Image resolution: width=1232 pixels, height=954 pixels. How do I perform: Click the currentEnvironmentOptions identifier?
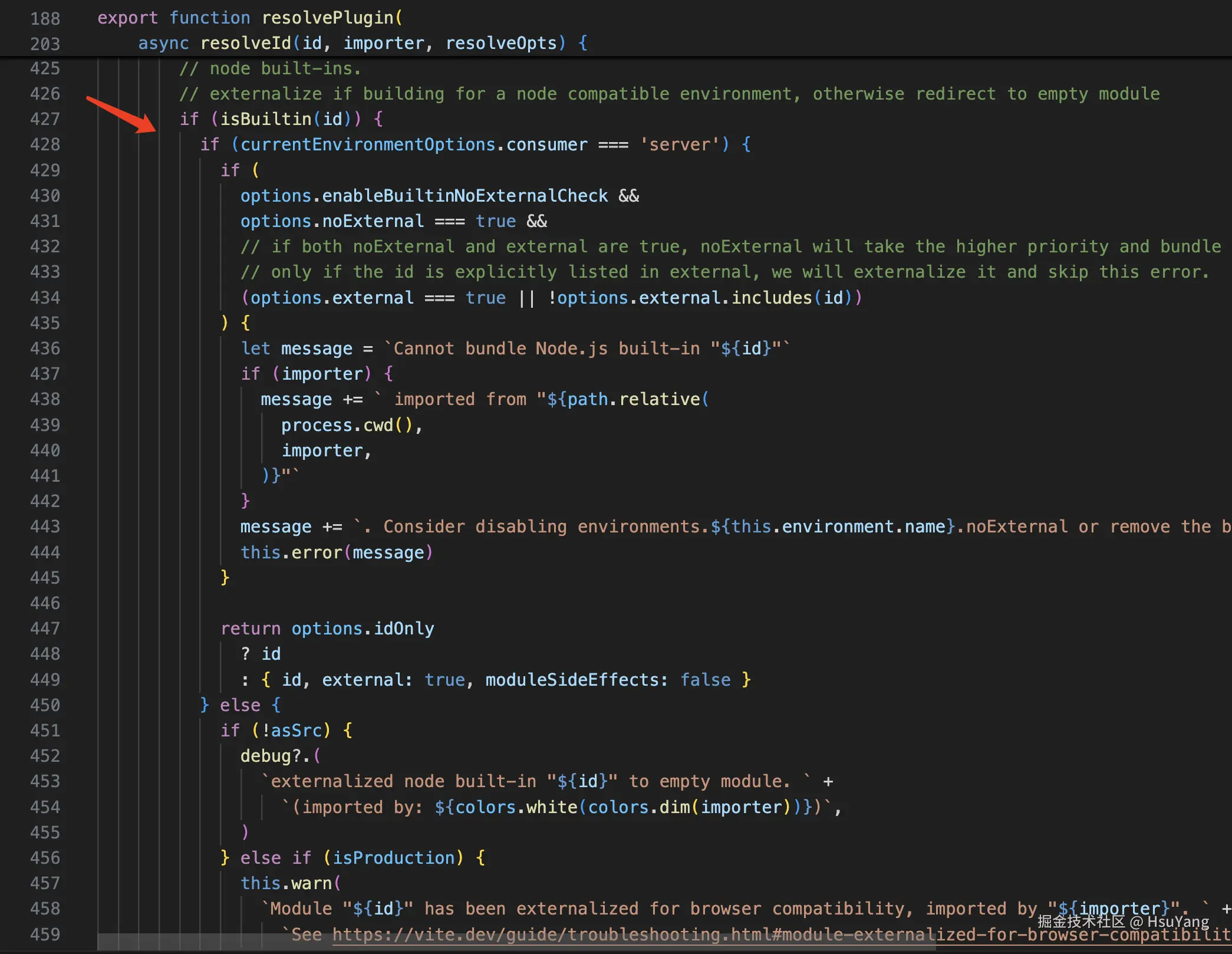pyautogui.click(x=367, y=144)
